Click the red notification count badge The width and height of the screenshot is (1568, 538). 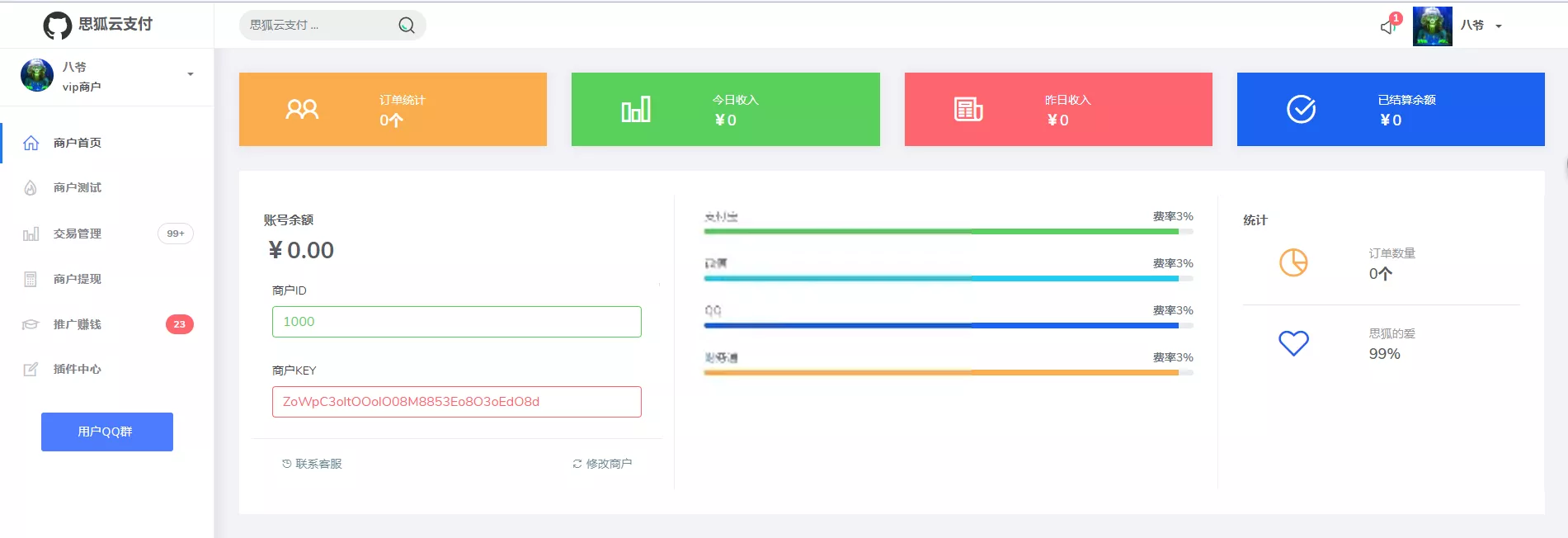[1396, 18]
